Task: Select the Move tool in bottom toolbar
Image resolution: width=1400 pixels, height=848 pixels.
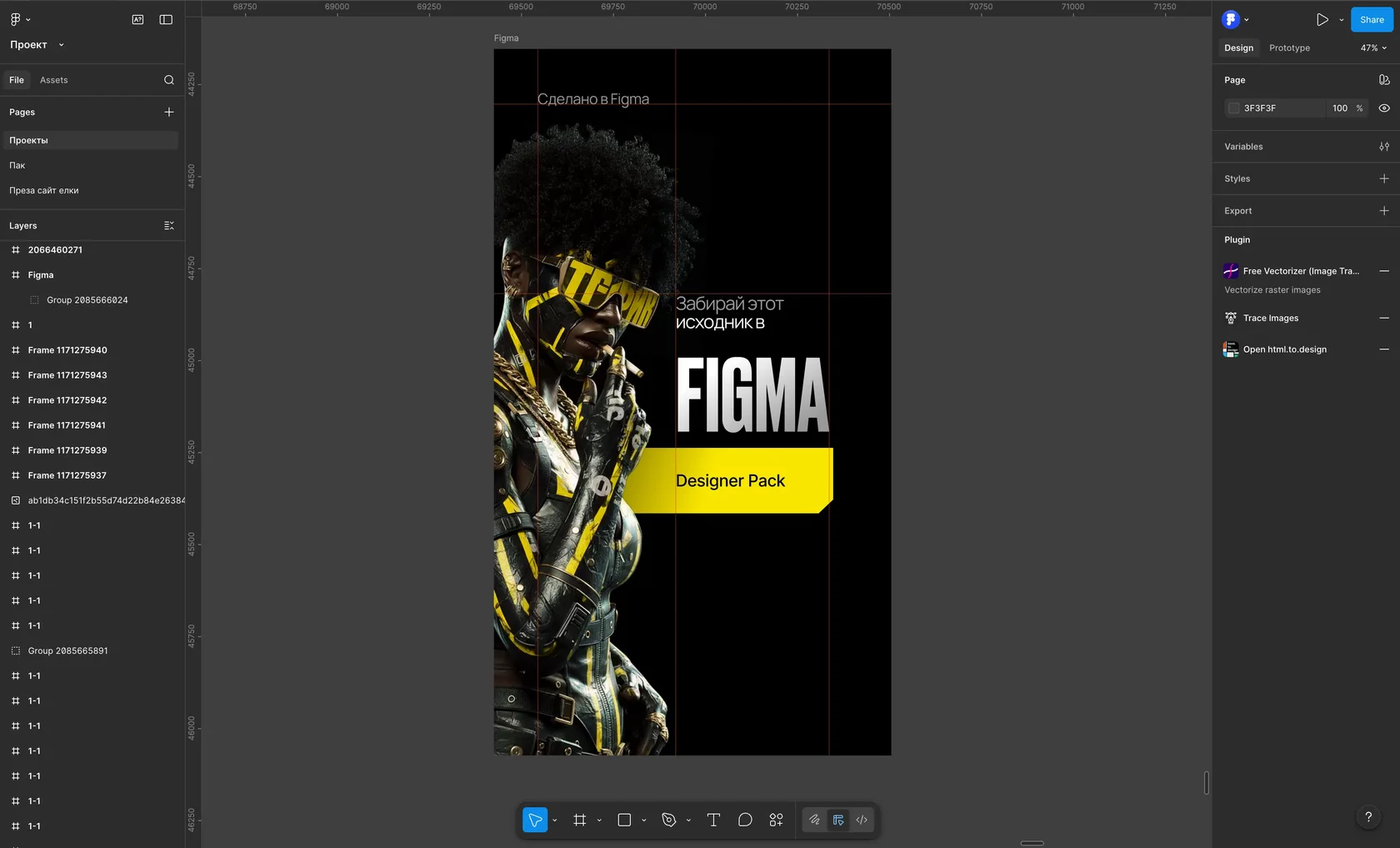Action: pyautogui.click(x=535, y=820)
